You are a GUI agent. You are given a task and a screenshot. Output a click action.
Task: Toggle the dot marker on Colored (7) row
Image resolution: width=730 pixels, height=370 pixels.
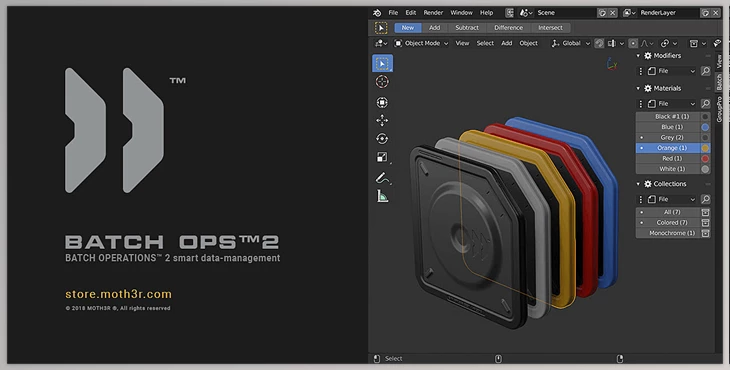point(642,223)
